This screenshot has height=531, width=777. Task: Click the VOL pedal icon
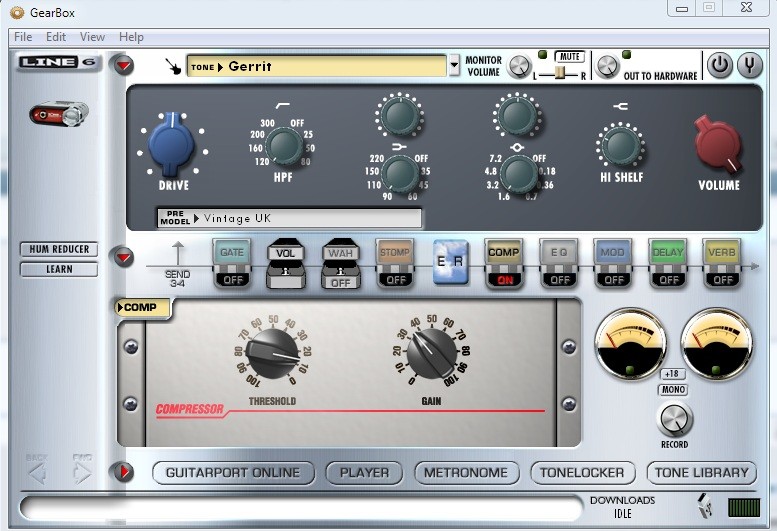(x=286, y=264)
